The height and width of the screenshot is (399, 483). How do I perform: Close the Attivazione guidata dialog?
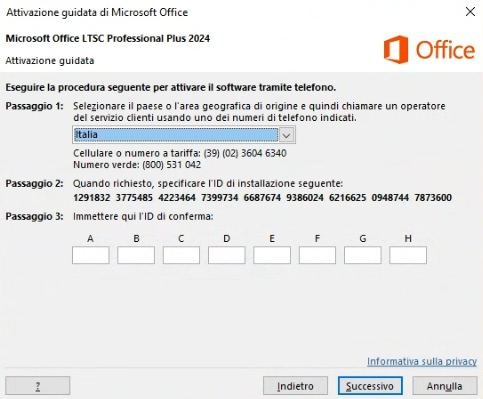coord(470,12)
